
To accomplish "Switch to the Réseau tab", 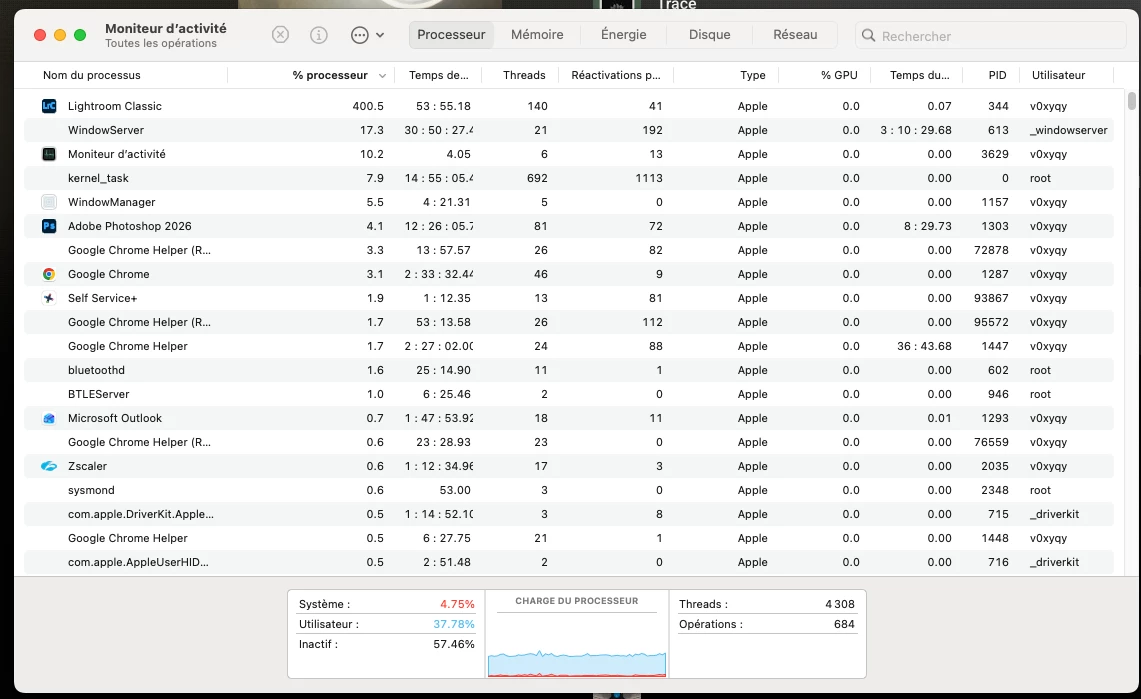I will pyautogui.click(x=795, y=35).
